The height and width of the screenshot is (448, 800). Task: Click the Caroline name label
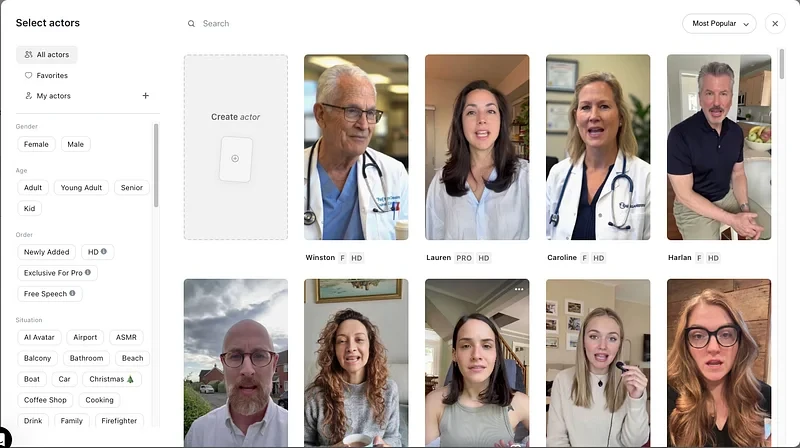[x=562, y=258]
